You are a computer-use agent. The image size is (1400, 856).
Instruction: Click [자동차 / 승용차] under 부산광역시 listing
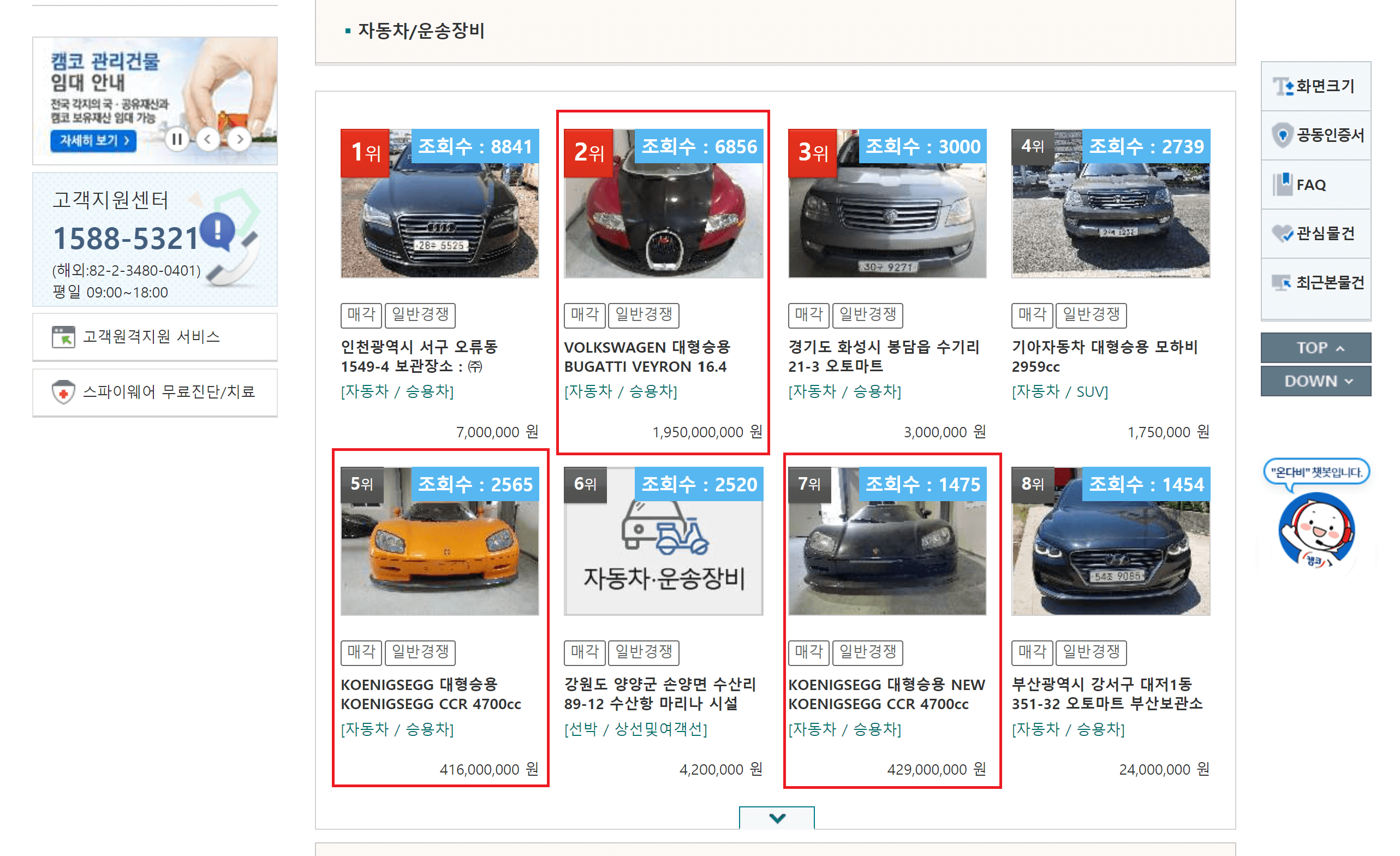coord(1068,729)
